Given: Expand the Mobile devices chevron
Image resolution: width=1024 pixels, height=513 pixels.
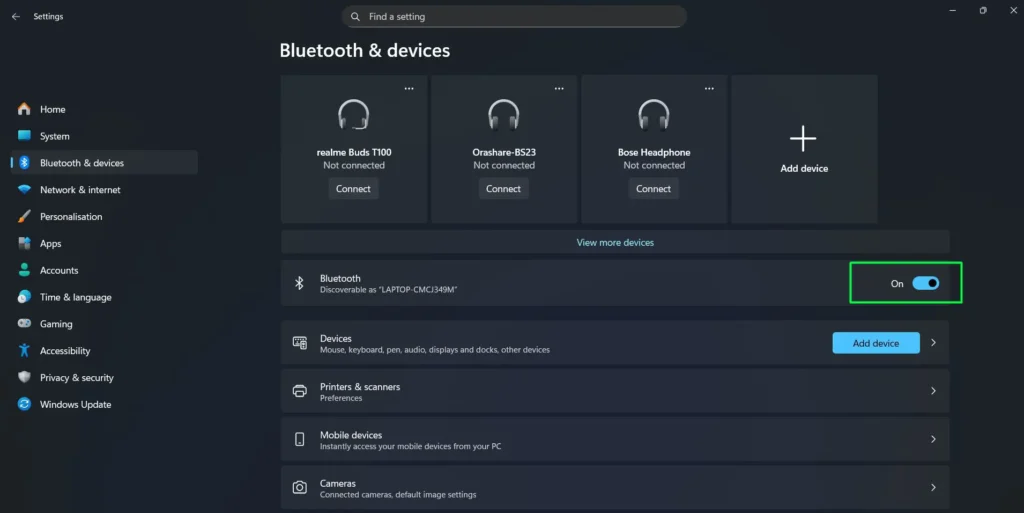Looking at the screenshot, I should 933,439.
